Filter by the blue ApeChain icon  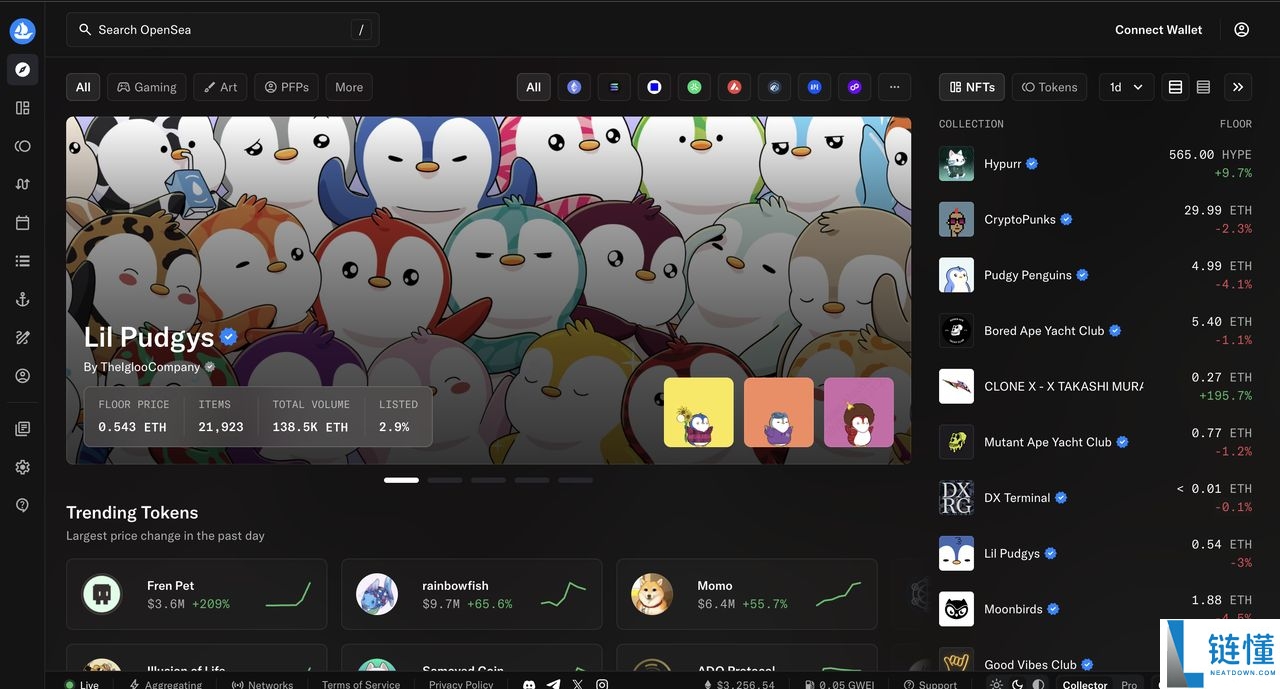click(814, 87)
